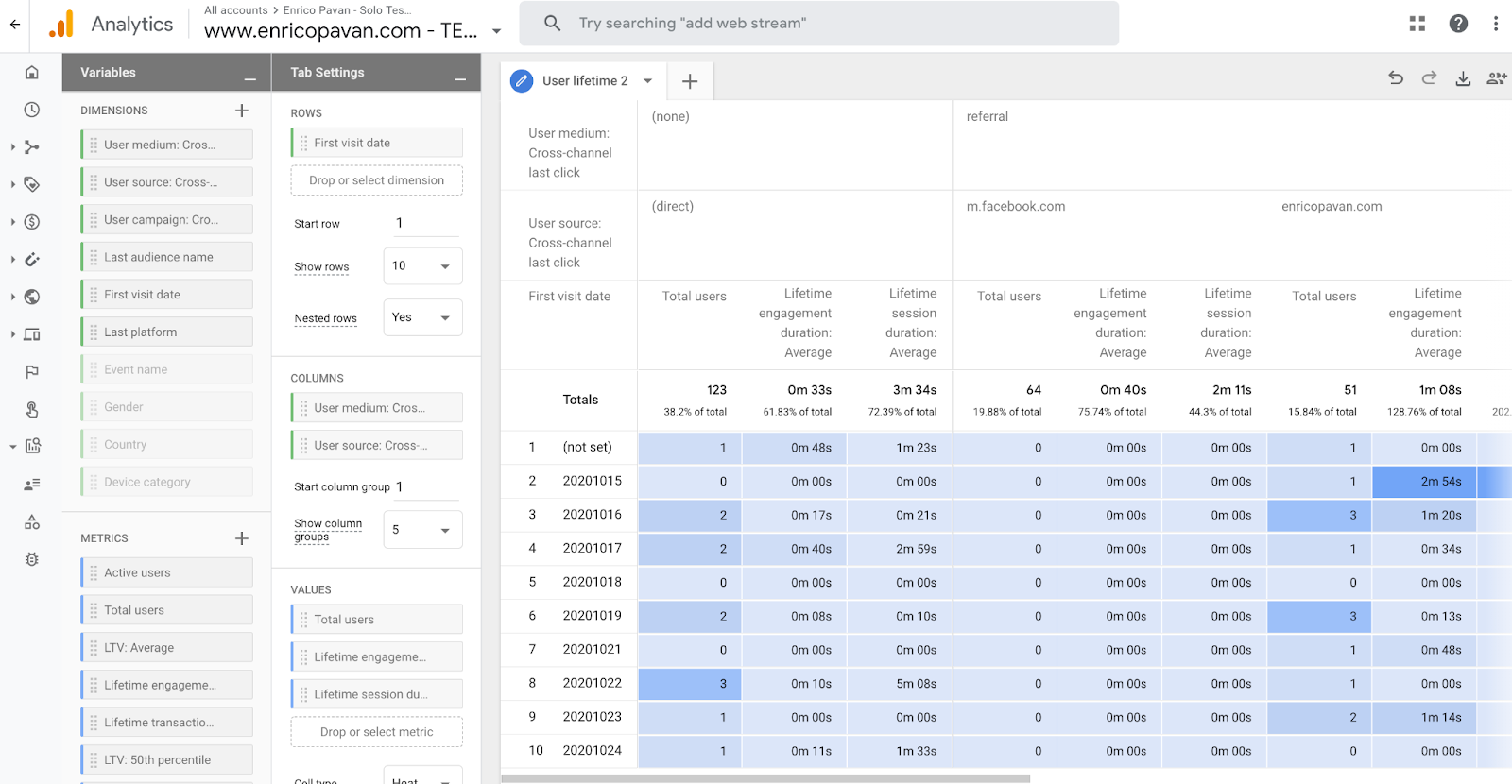The width and height of the screenshot is (1512, 784).
Task: Select Gender dimension
Action: pos(167,407)
